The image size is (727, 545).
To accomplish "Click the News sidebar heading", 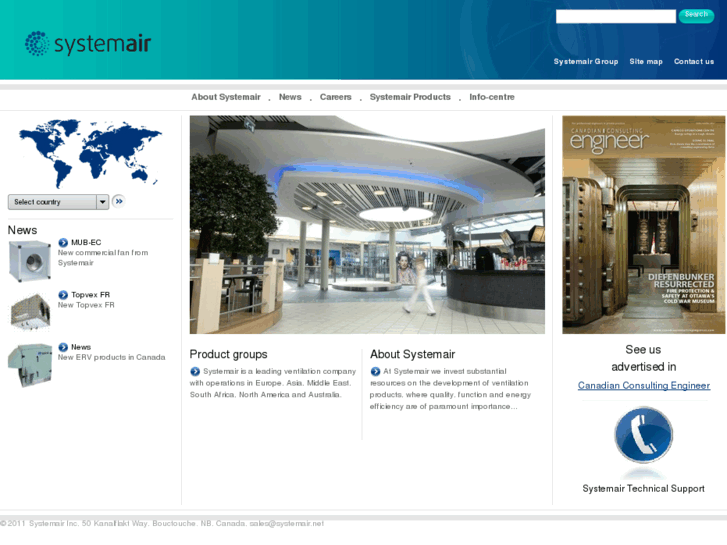I will point(22,230).
